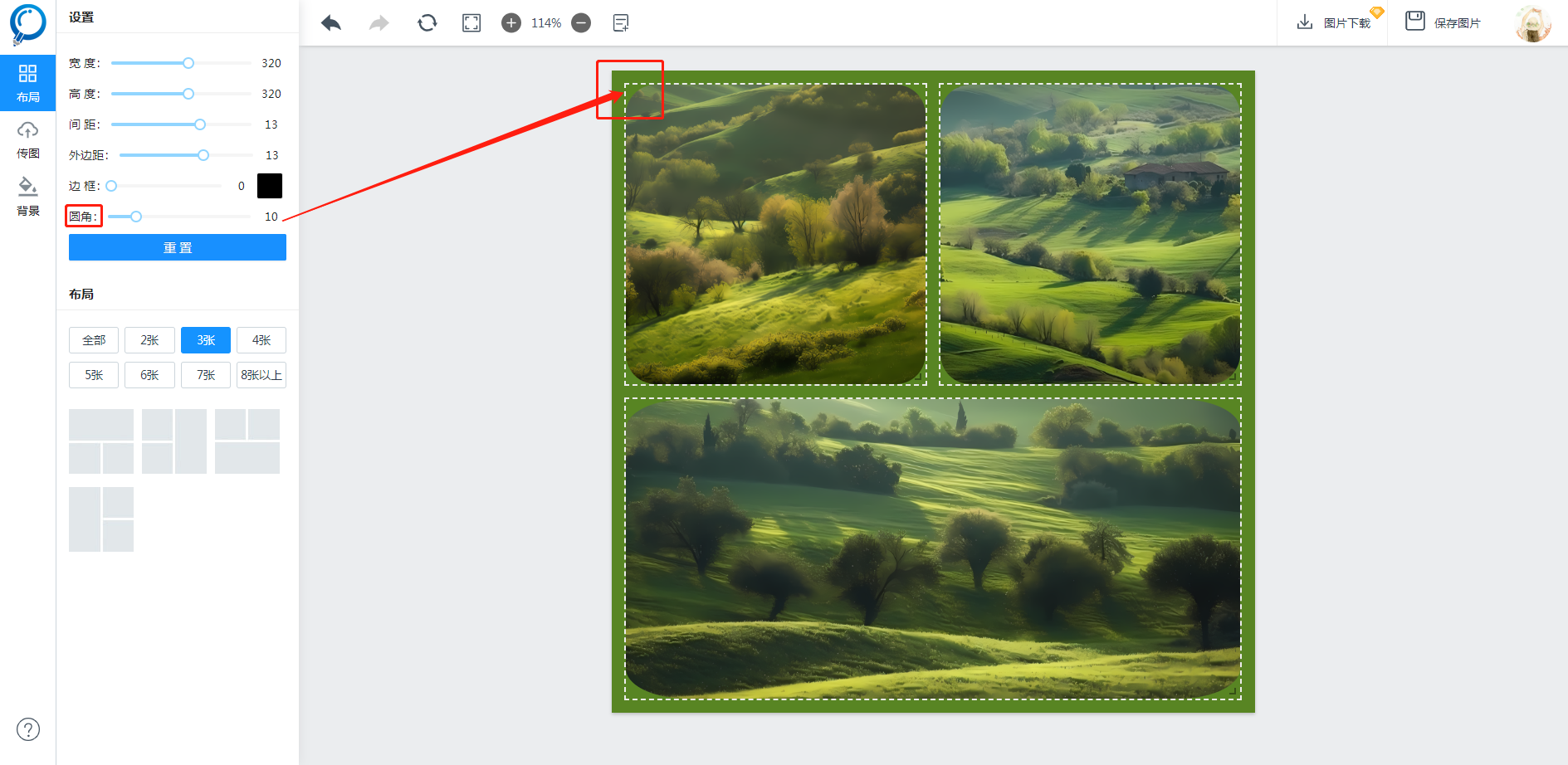Viewport: 1568px width, 765px height.
Task: Select the 2张 layout filter
Action: 149,340
